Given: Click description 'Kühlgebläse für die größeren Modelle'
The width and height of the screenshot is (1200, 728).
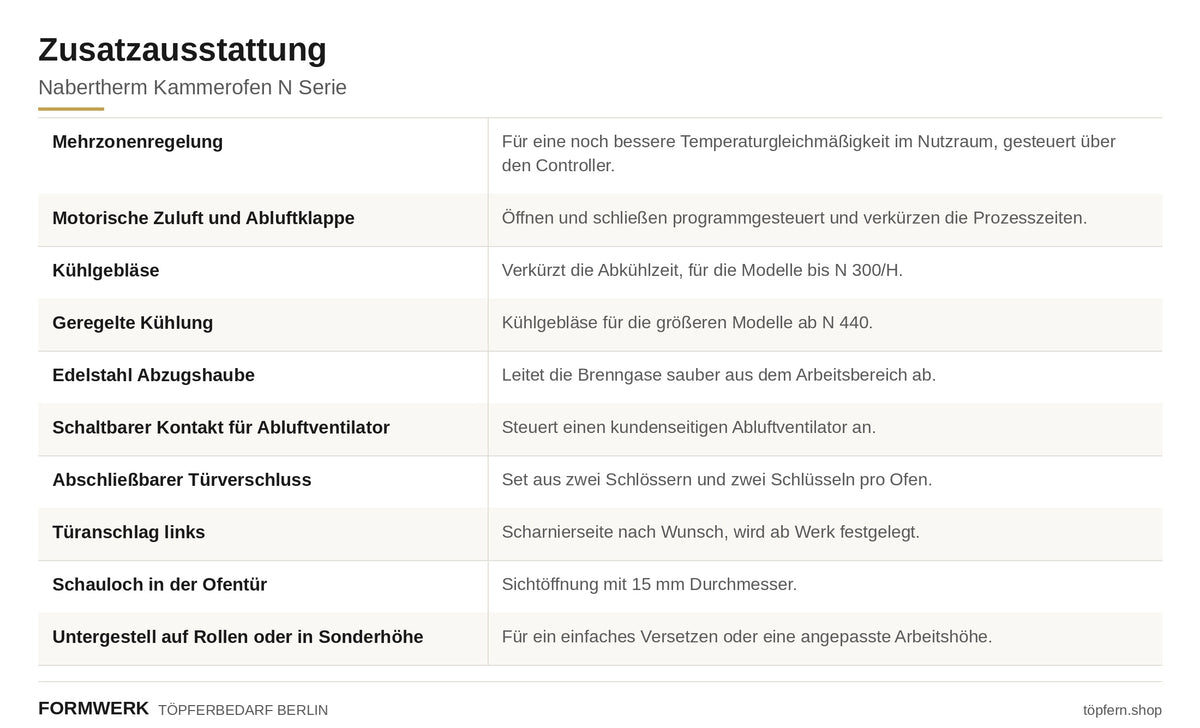Looking at the screenshot, I should pos(687,323).
